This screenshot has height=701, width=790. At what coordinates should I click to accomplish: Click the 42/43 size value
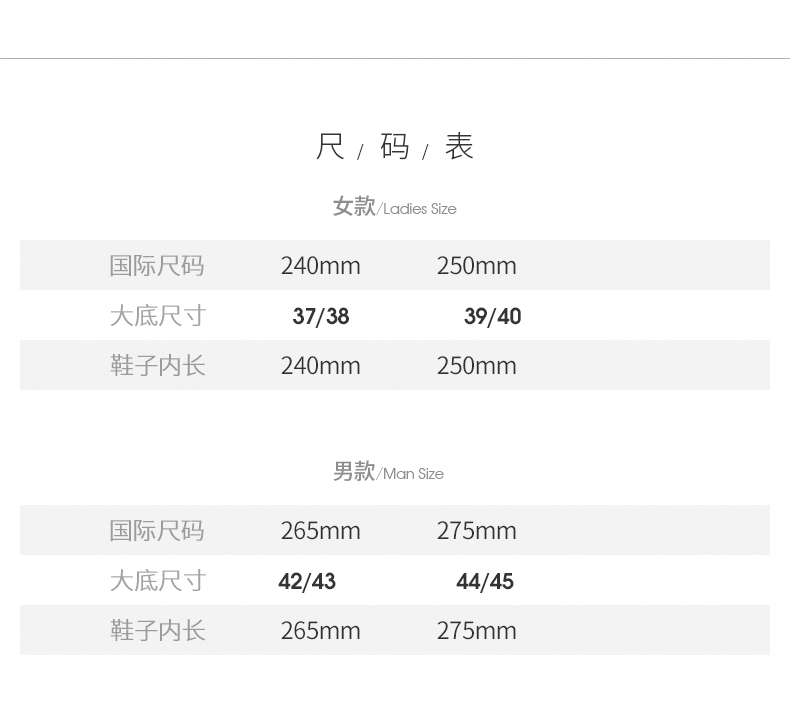[x=307, y=582]
